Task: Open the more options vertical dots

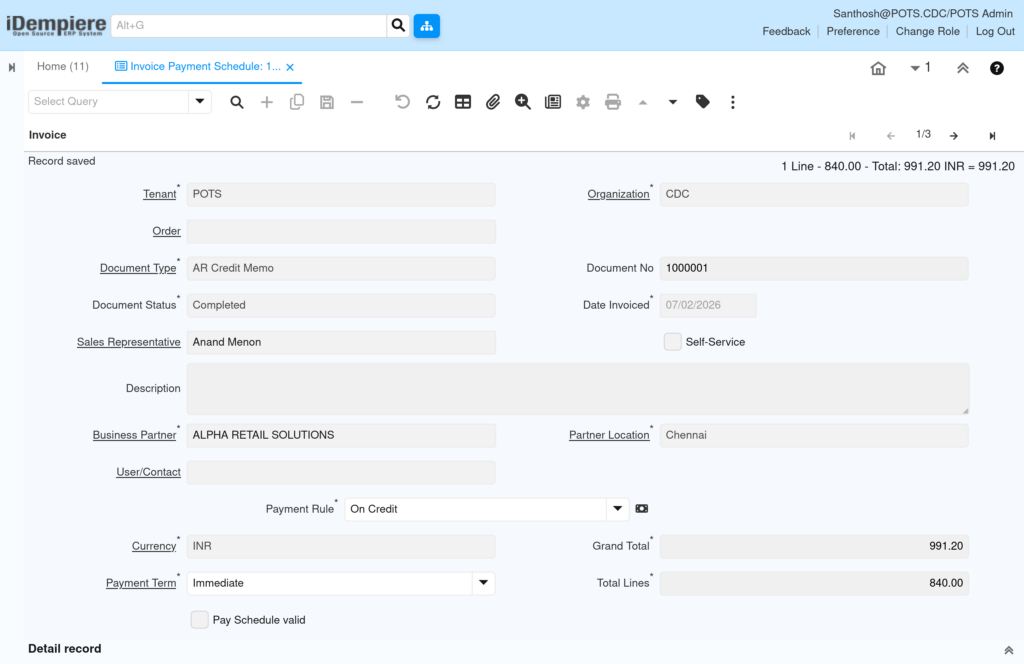Action: click(733, 102)
